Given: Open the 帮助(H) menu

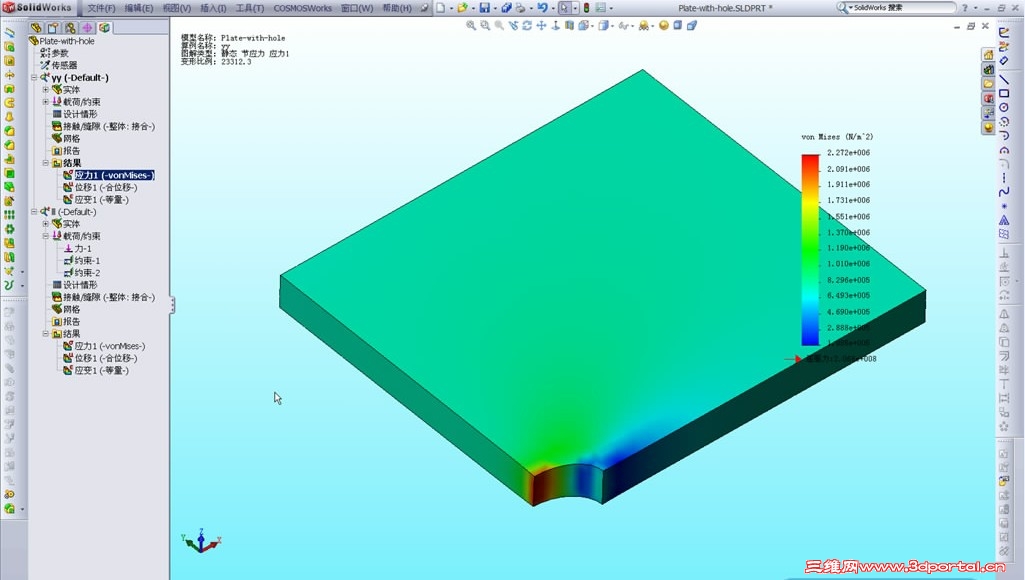Looking at the screenshot, I should tap(397, 8).
